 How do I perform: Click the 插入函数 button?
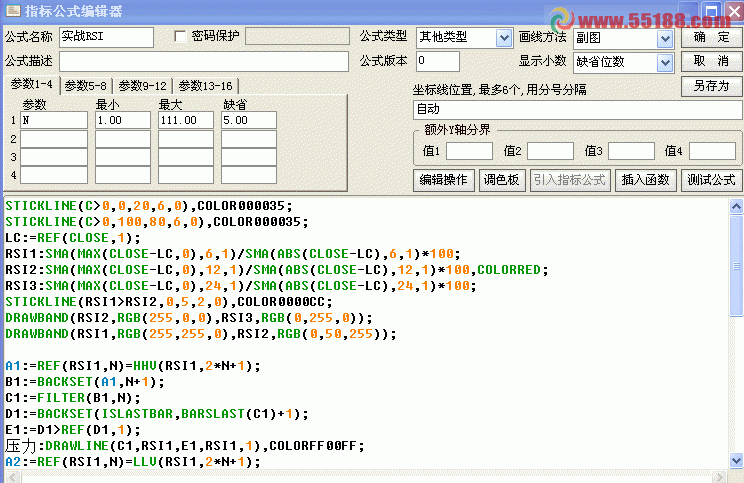pos(645,180)
